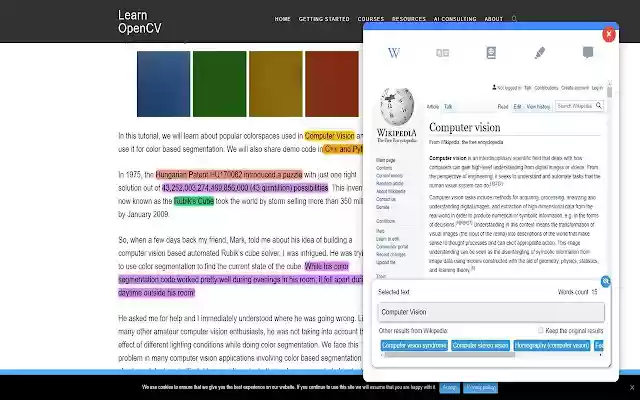640x400 pixels.
Task: Click the Wikipedia search magnifier icon
Action: click(x=599, y=106)
